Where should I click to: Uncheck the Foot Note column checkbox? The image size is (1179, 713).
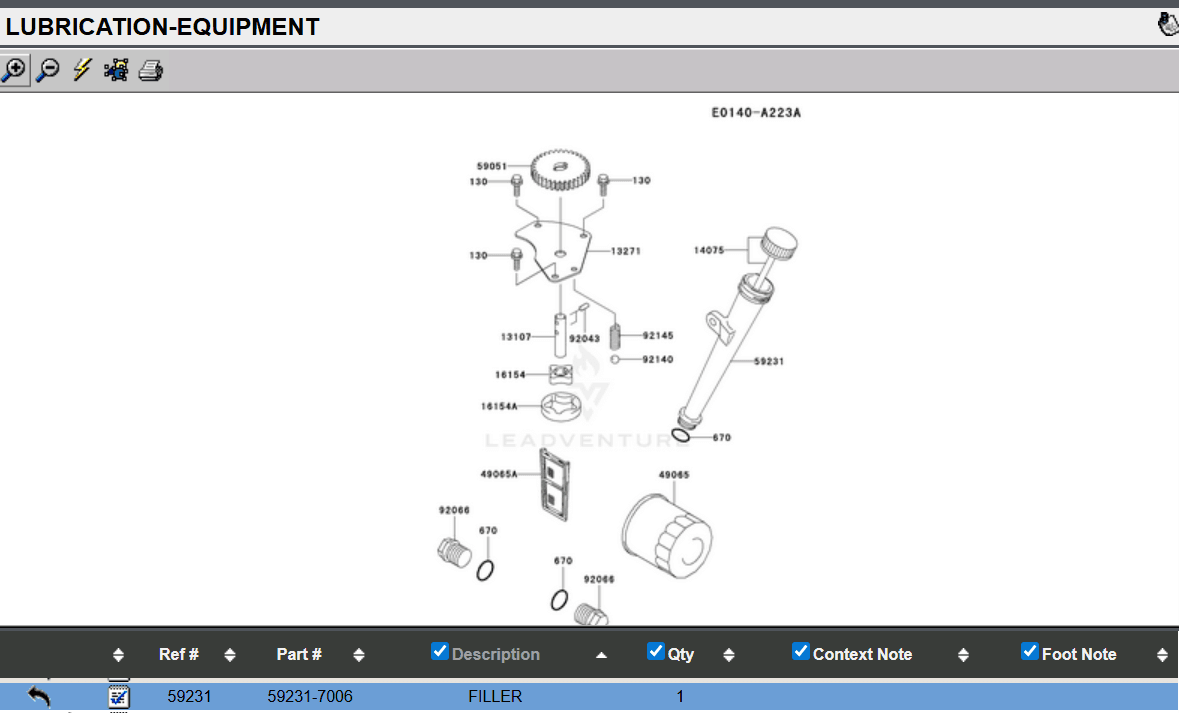1030,652
